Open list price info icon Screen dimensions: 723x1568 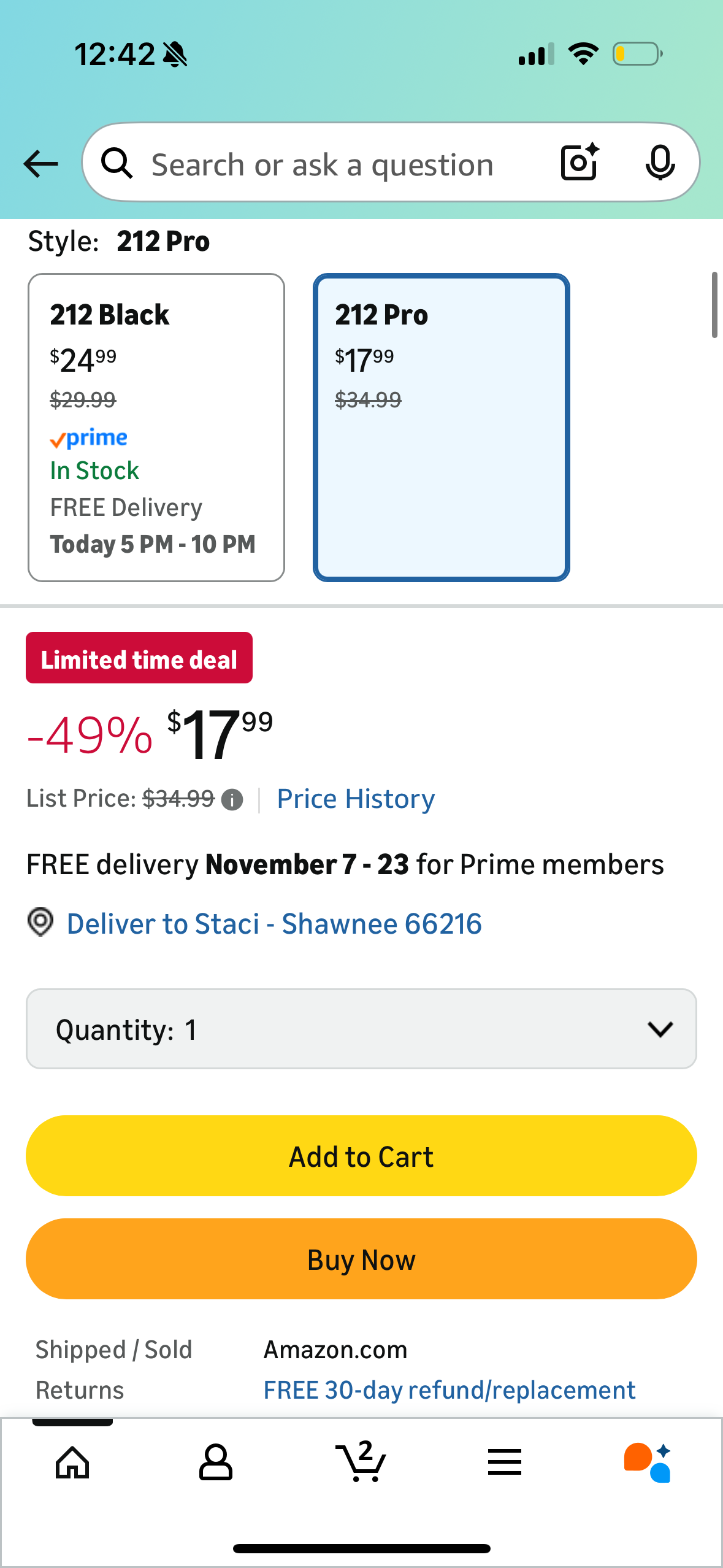click(x=232, y=800)
